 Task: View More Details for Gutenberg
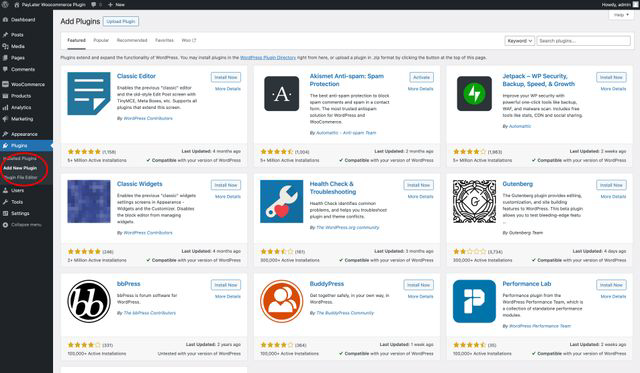[x=613, y=196]
